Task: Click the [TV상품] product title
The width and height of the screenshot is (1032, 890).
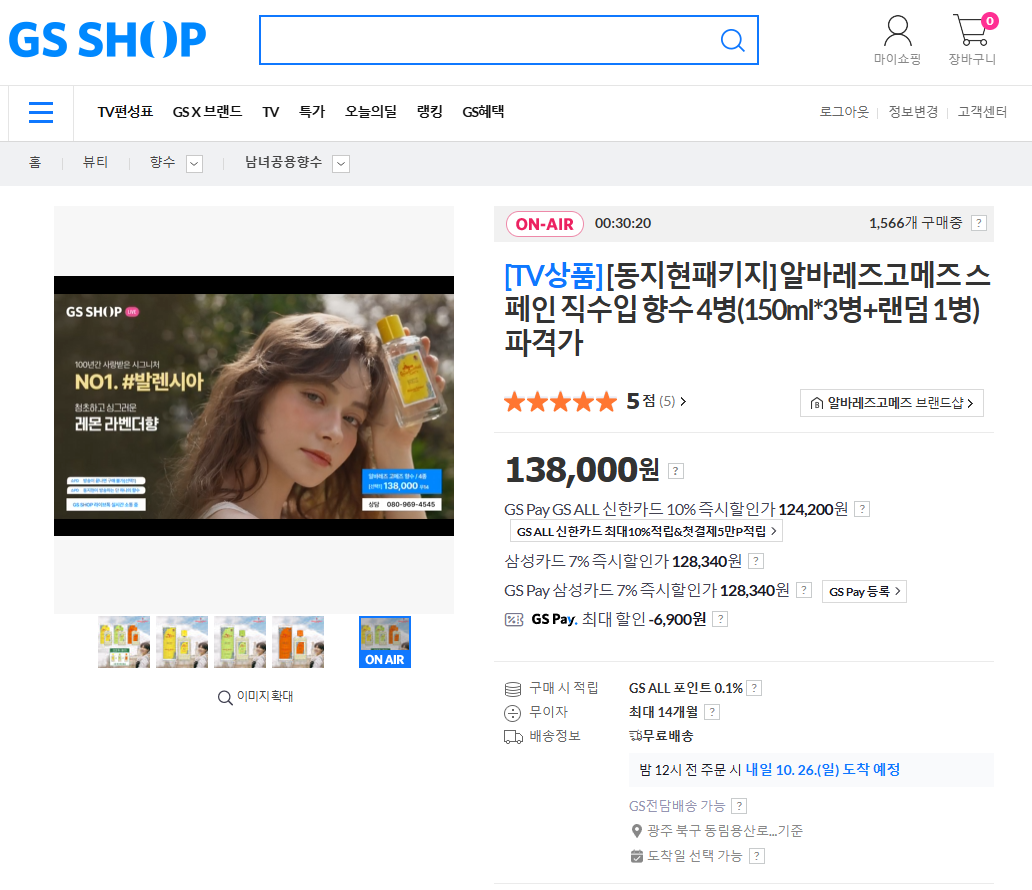Action: (748, 309)
